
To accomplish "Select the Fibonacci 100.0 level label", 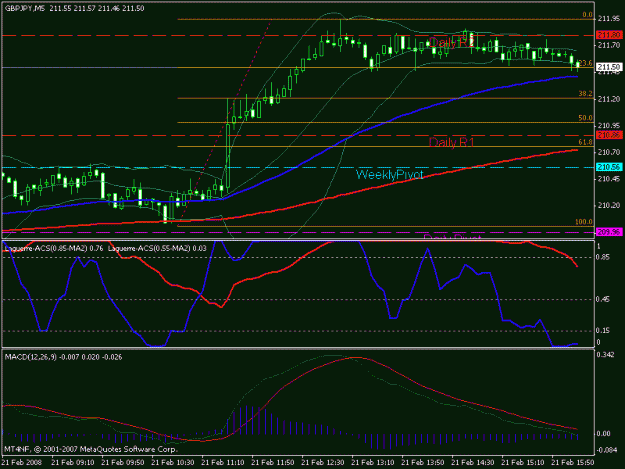I will point(584,222).
